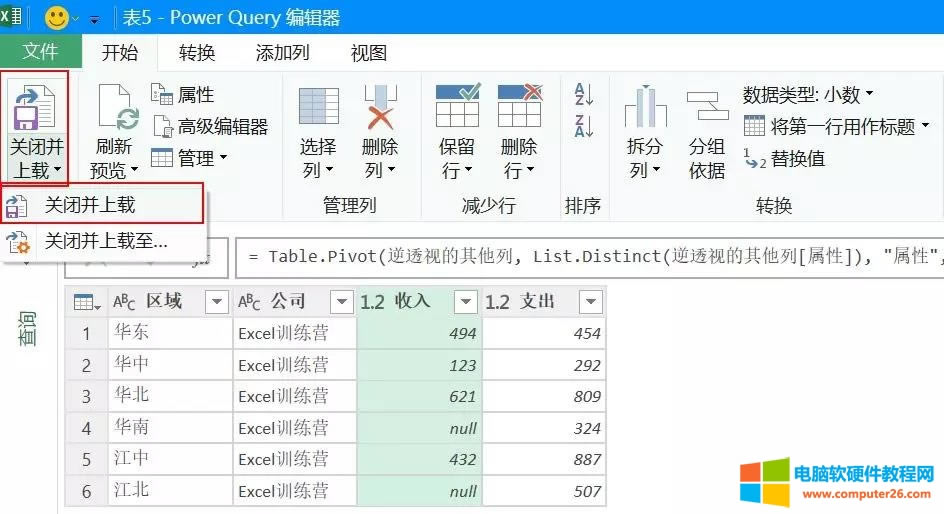Click the 1.2 type icon of 支出 column
The image size is (944, 514).
(x=497, y=302)
